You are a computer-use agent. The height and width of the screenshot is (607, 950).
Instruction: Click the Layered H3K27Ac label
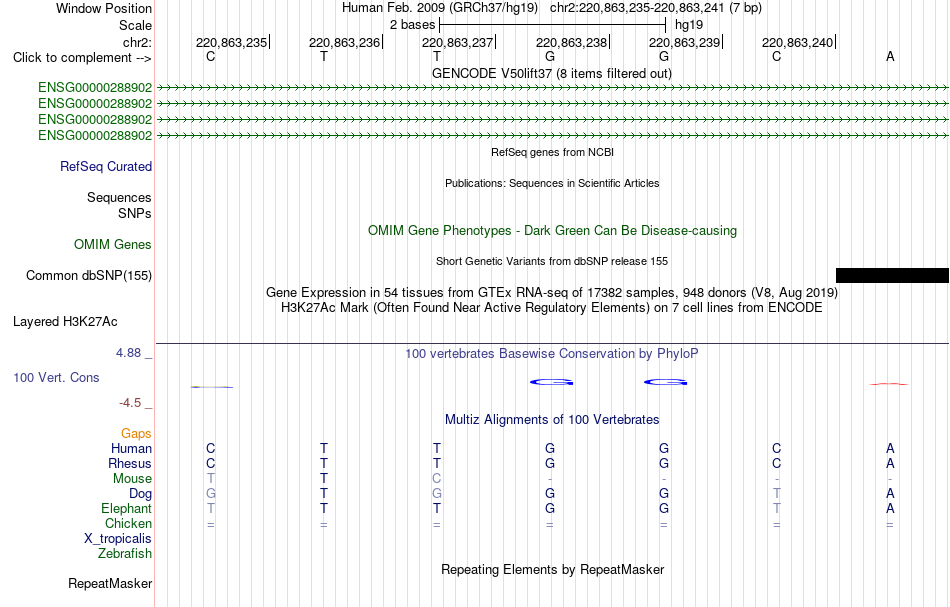tap(65, 322)
